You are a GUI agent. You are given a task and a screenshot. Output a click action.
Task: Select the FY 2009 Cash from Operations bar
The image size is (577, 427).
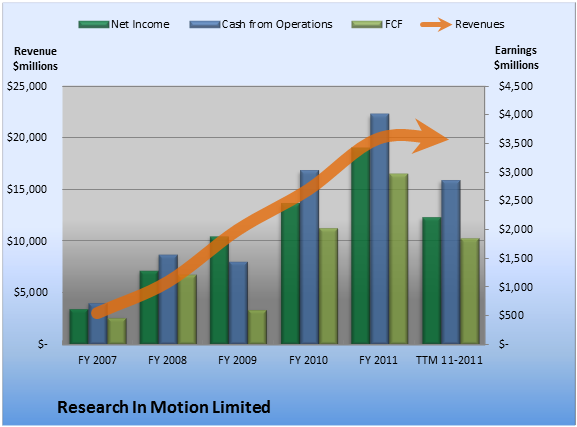[238, 303]
